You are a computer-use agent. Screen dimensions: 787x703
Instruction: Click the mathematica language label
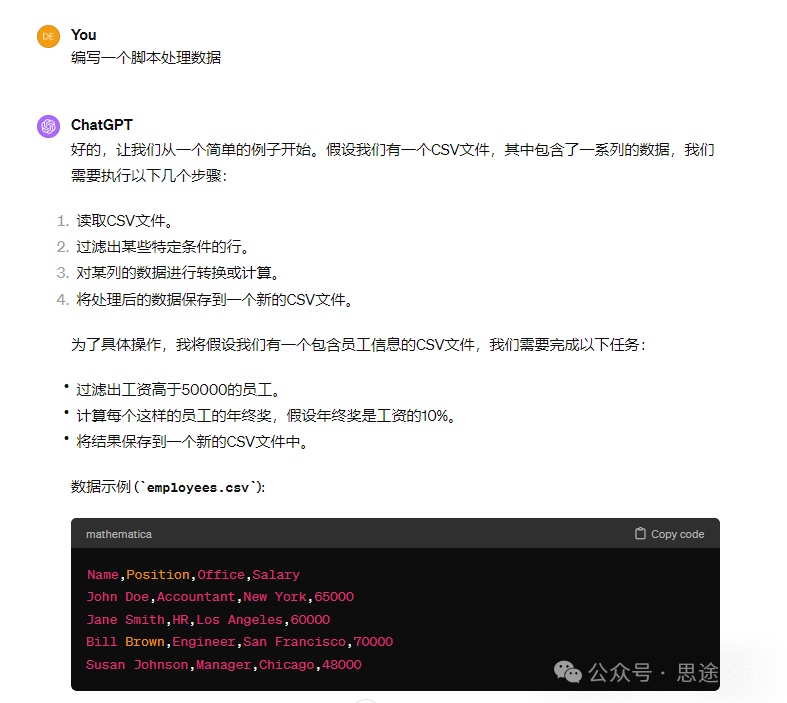119,534
